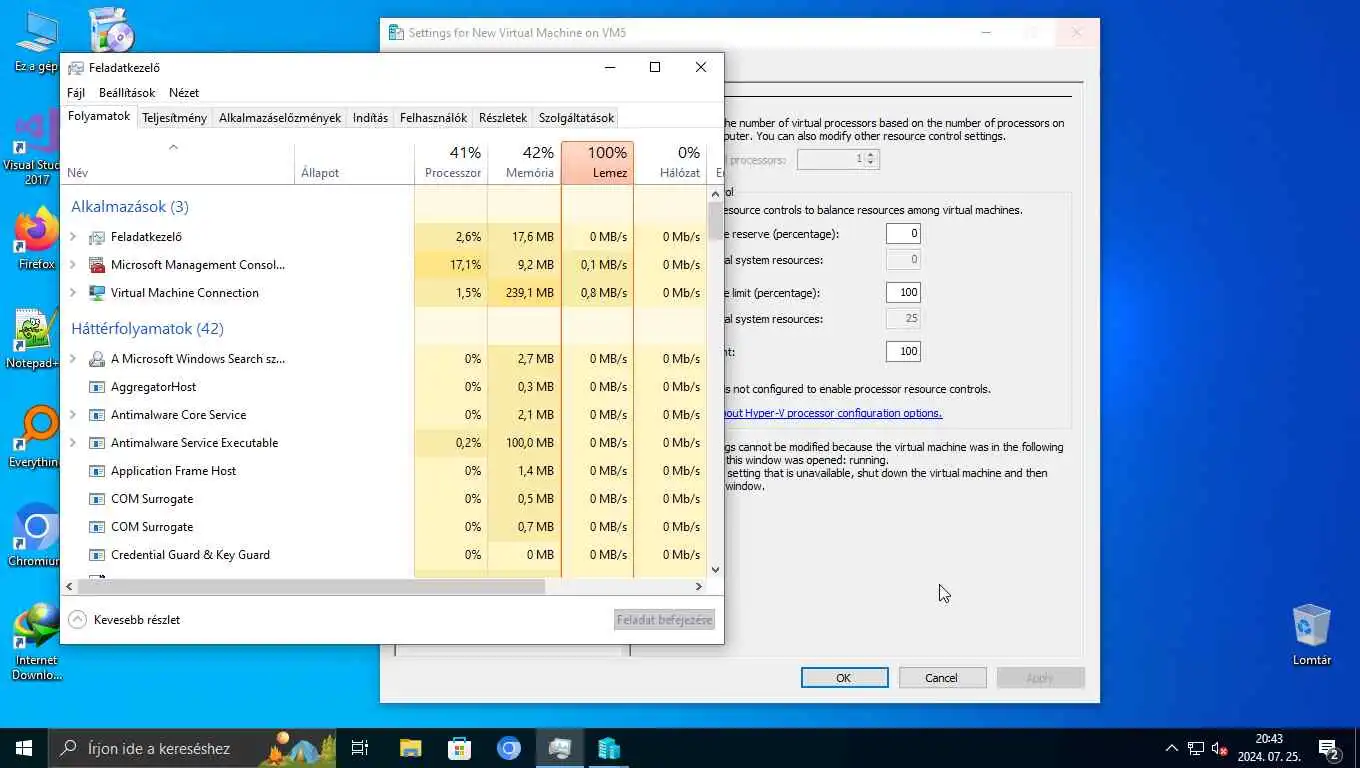Switch to the Teljesítmény tab
Screen dimensions: 1360x768
pyautogui.click(x=174, y=118)
